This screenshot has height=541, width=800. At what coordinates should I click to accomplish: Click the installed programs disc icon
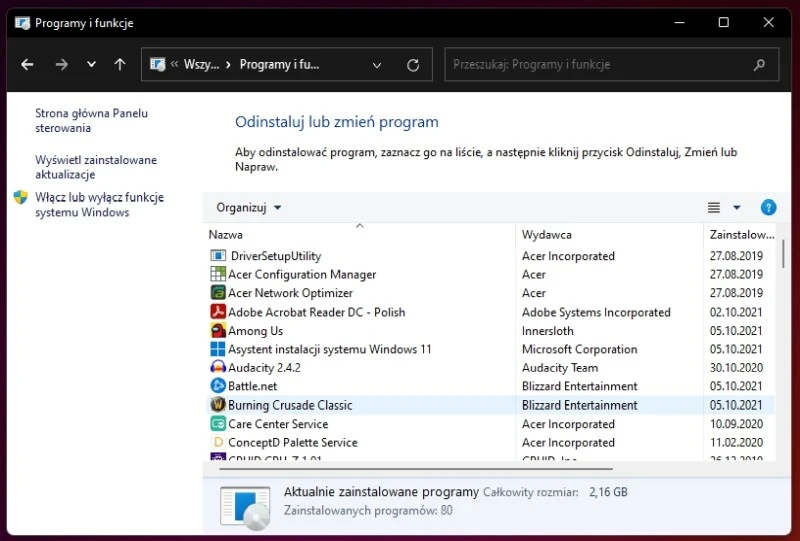click(245, 507)
